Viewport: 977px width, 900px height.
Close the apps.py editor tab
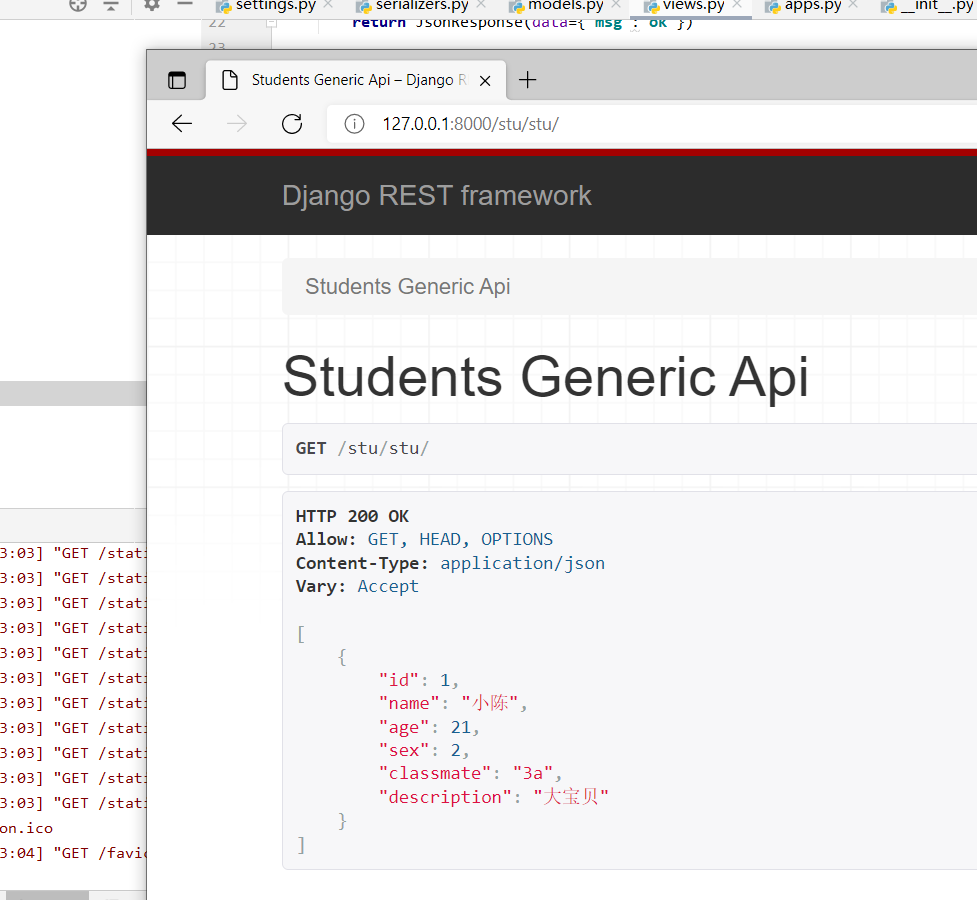(854, 4)
